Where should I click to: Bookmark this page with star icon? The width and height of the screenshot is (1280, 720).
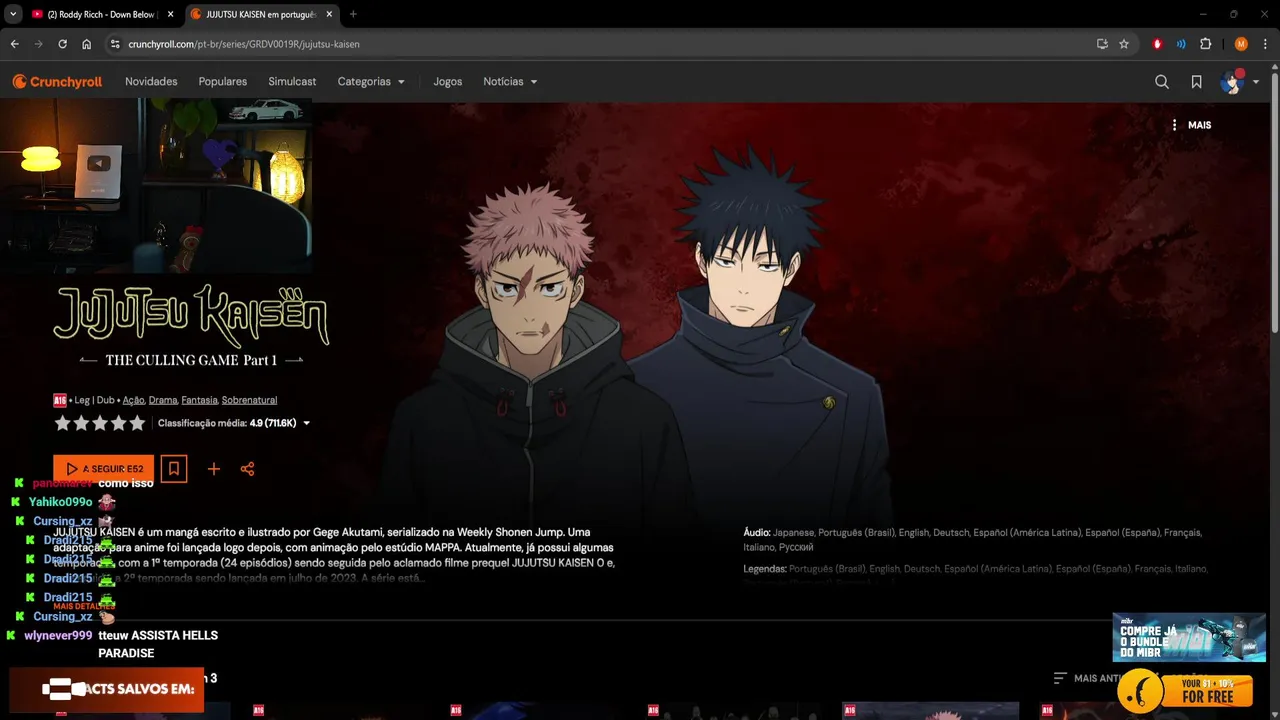[x=1124, y=44]
